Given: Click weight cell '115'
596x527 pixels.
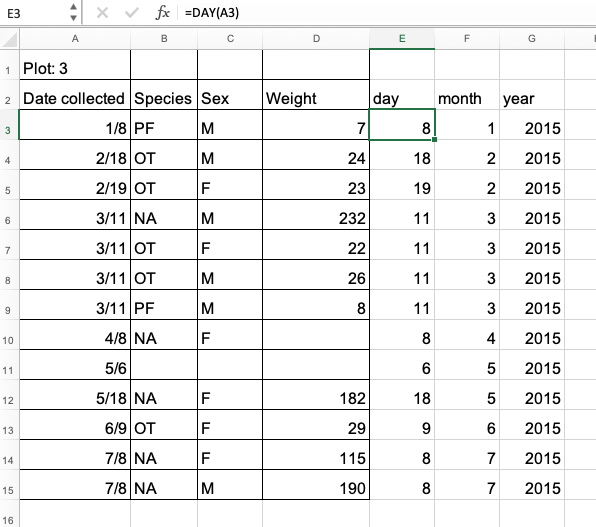Looking at the screenshot, I should (316, 455).
